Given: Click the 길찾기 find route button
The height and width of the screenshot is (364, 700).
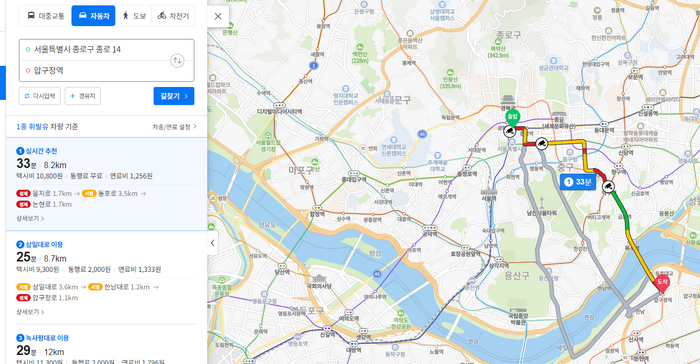Looking at the screenshot, I should click(174, 96).
